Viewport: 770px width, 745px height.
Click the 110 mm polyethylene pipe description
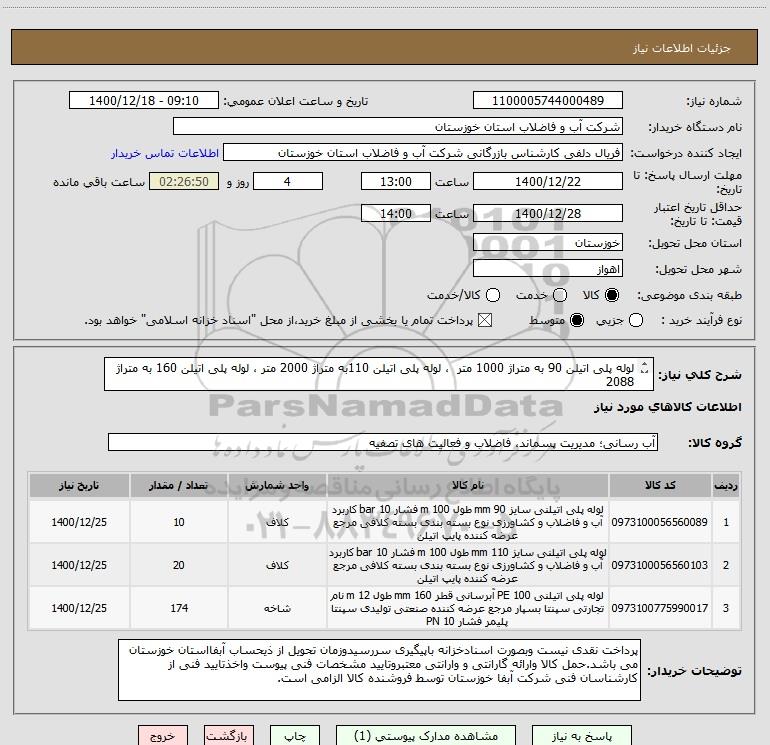pyautogui.click(x=468, y=565)
